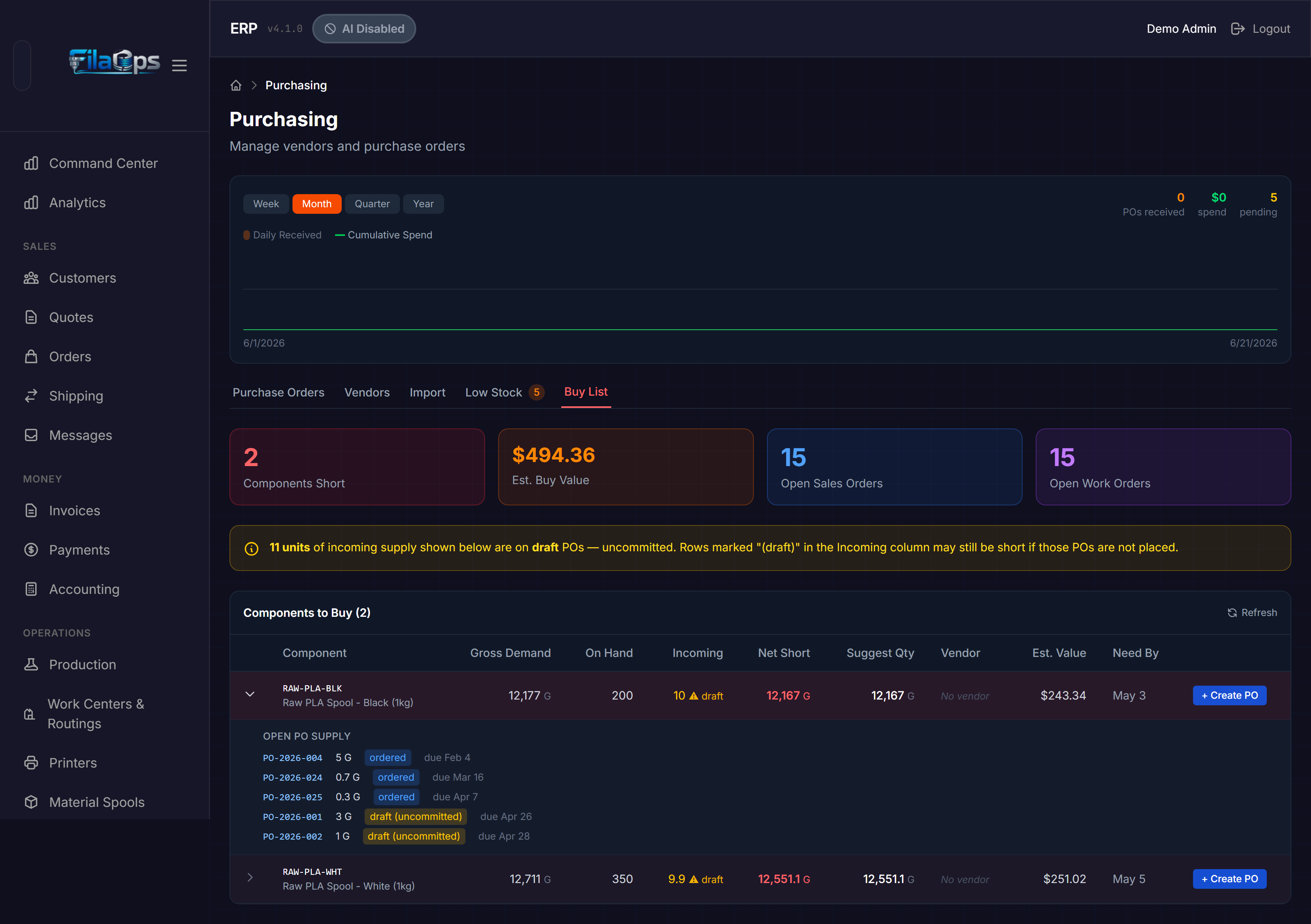Image resolution: width=1311 pixels, height=924 pixels.
Task: Click the Shipping arrows icon
Action: (31, 396)
